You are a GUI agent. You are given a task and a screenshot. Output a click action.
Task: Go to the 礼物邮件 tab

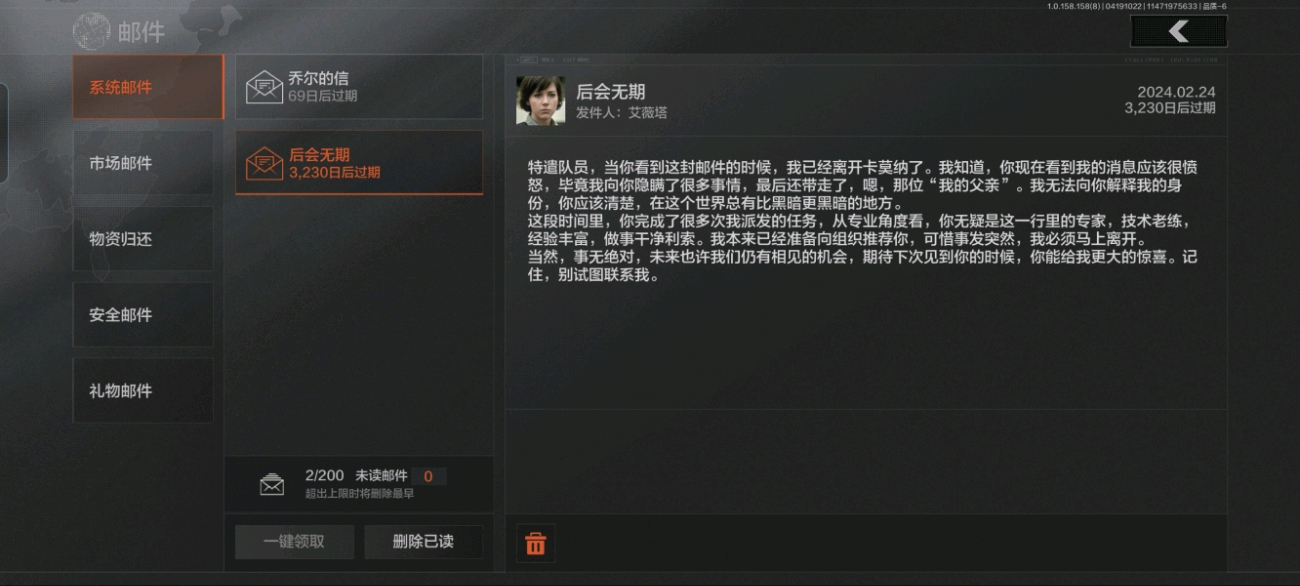point(143,391)
